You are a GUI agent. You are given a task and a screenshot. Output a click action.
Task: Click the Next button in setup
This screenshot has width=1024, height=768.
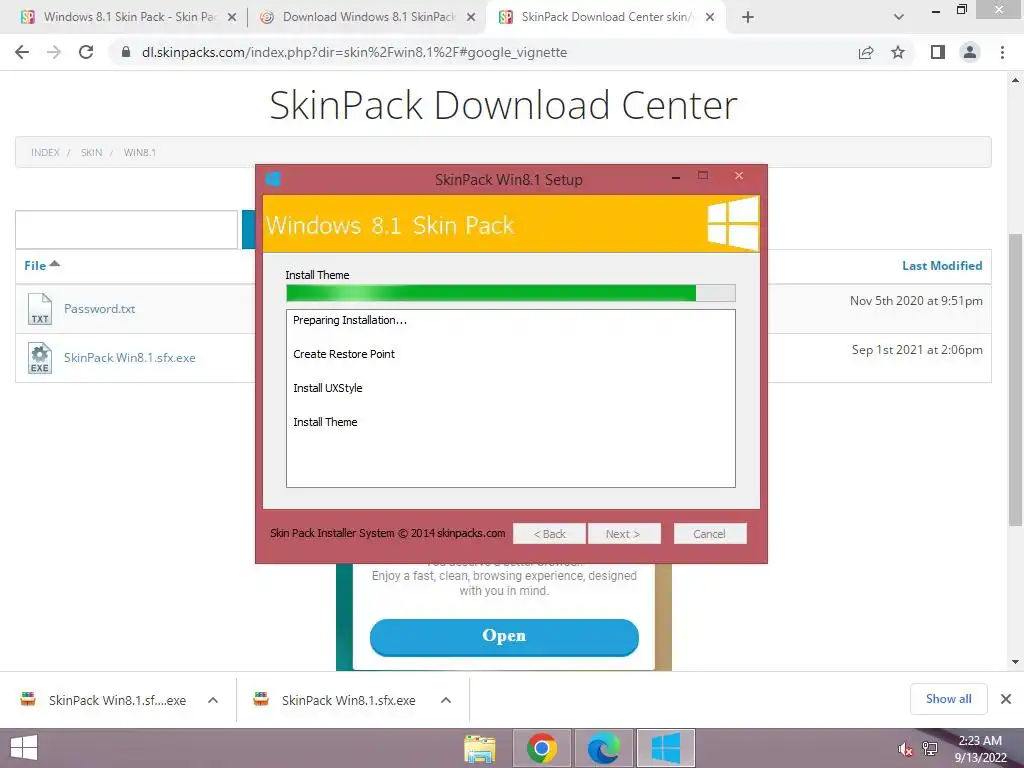[x=624, y=534]
